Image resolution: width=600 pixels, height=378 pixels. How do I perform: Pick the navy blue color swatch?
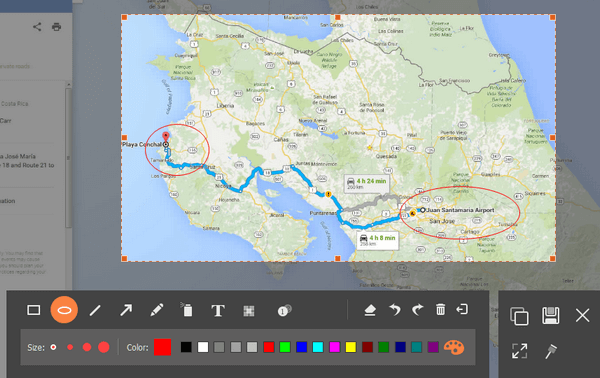400,347
